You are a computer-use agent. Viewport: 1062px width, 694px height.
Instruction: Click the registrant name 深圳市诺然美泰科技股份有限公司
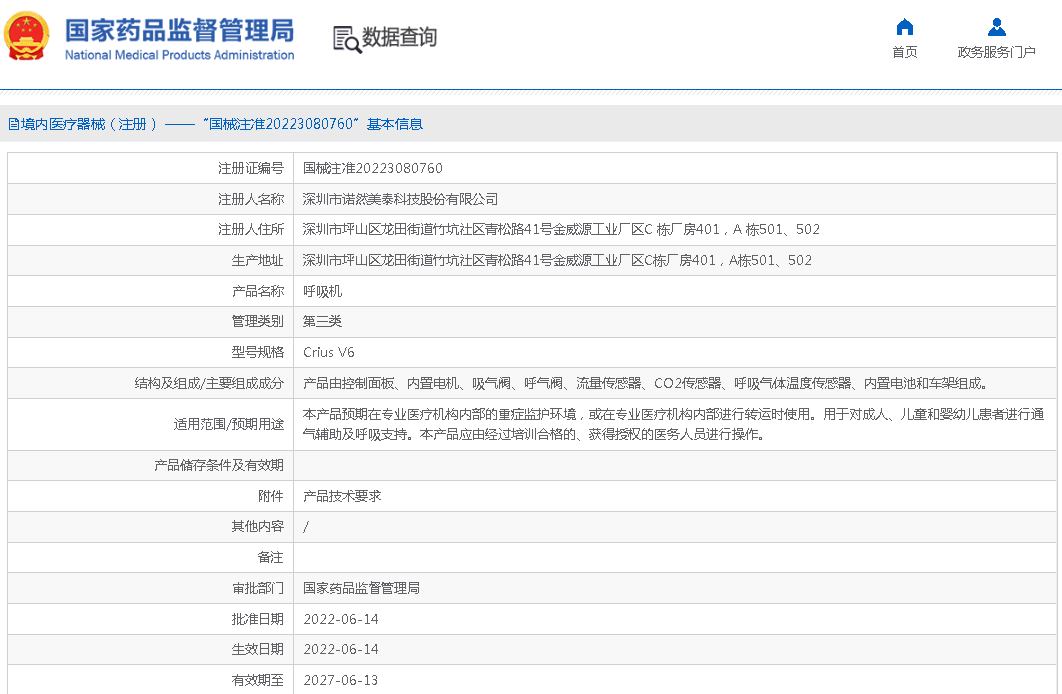click(400, 199)
